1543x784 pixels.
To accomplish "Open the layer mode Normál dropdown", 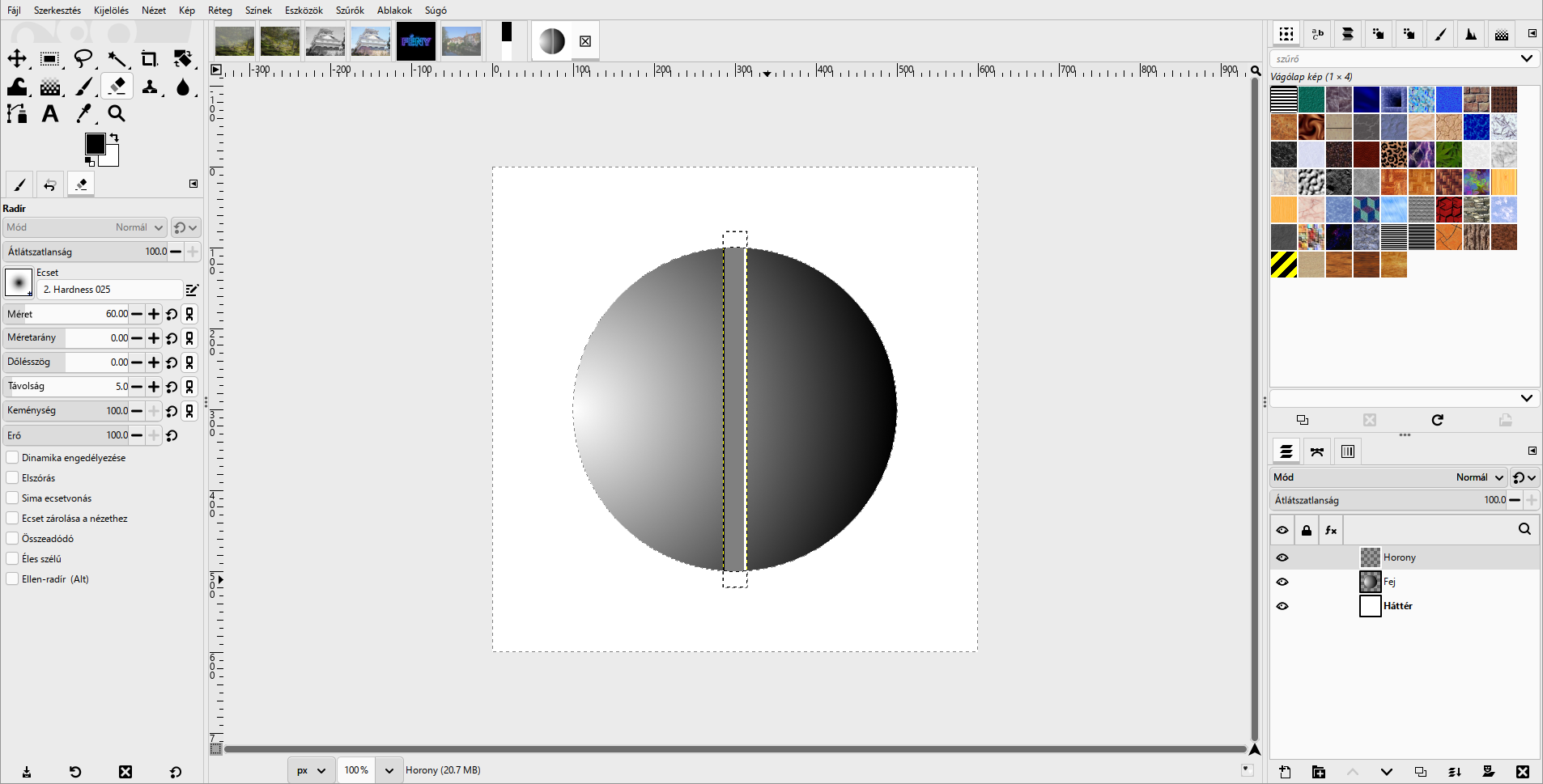I will point(1388,477).
